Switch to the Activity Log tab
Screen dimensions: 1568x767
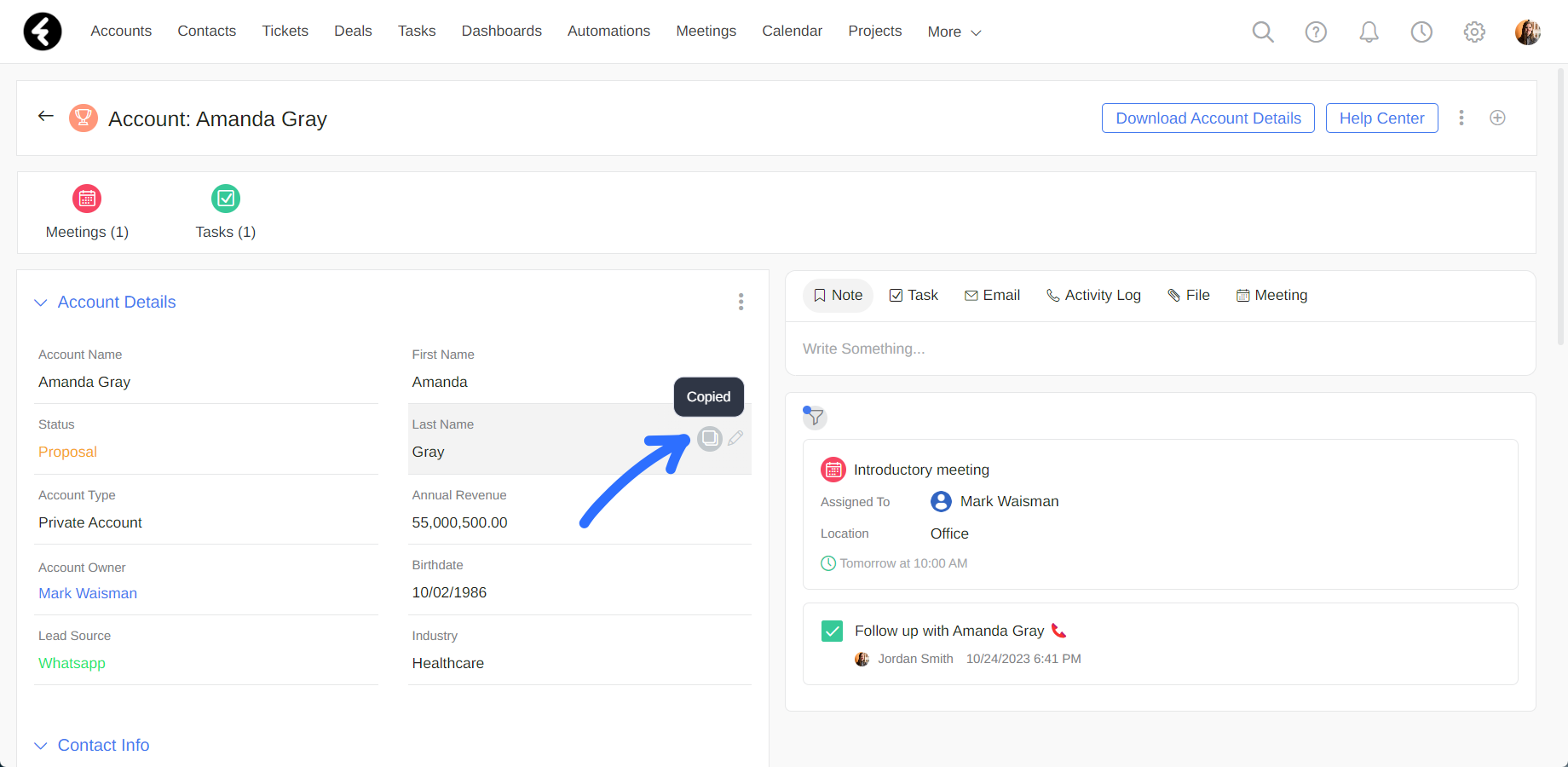1093,295
